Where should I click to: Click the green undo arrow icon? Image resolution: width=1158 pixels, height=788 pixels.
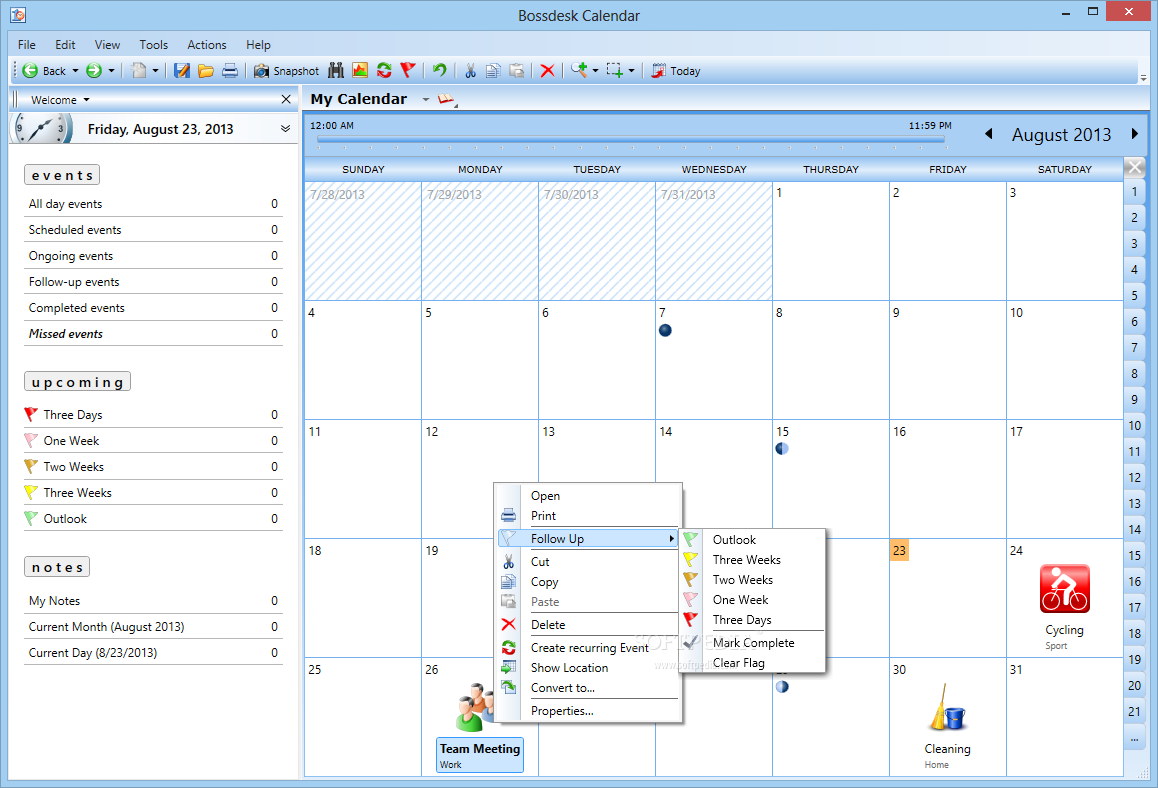click(x=439, y=71)
